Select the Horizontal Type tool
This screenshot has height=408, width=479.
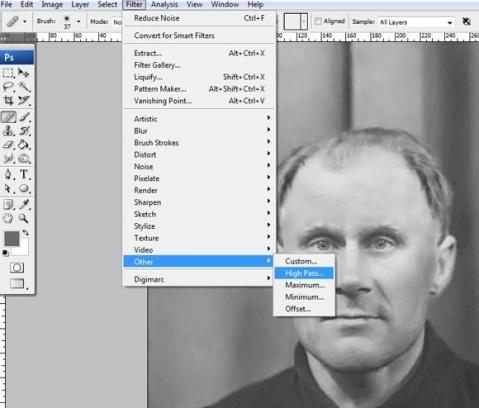coord(24,174)
